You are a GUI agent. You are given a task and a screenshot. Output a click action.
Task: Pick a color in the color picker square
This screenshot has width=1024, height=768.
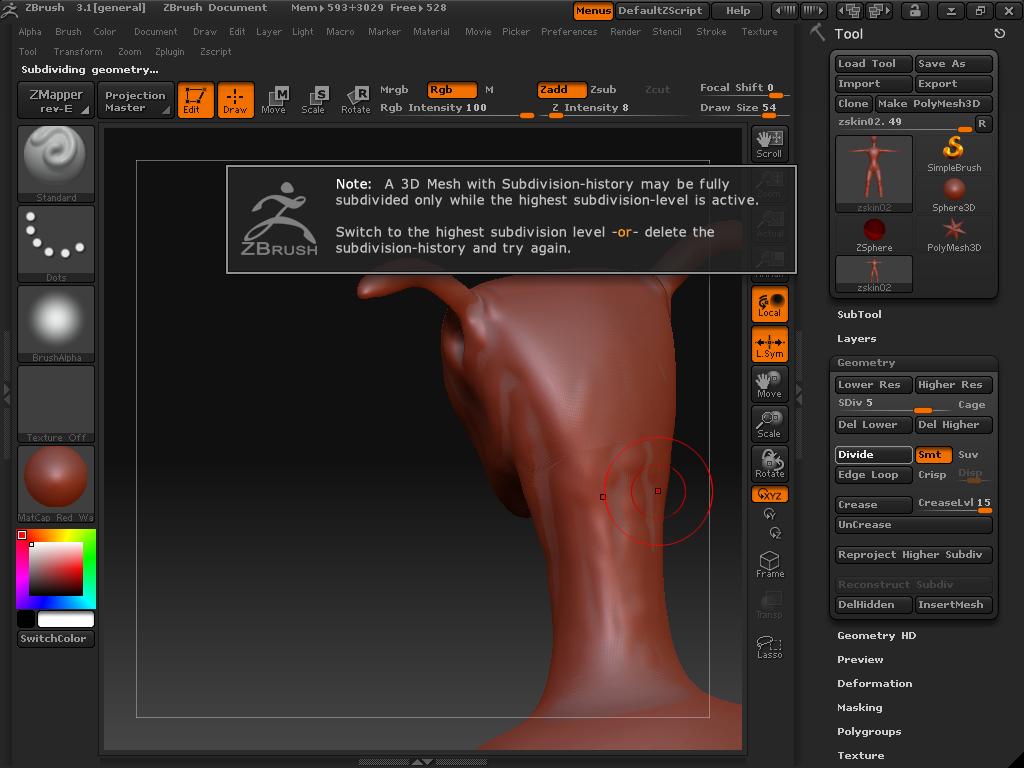click(x=56, y=569)
